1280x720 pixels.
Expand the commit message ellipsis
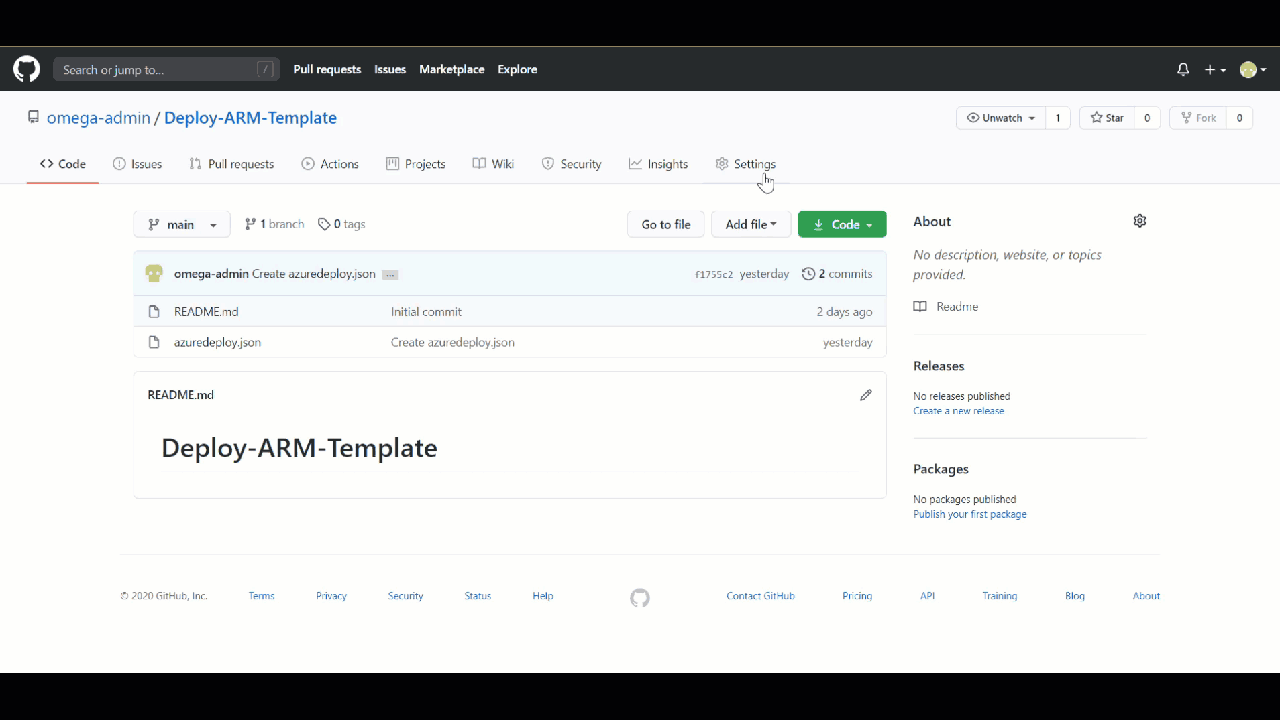[390, 274]
